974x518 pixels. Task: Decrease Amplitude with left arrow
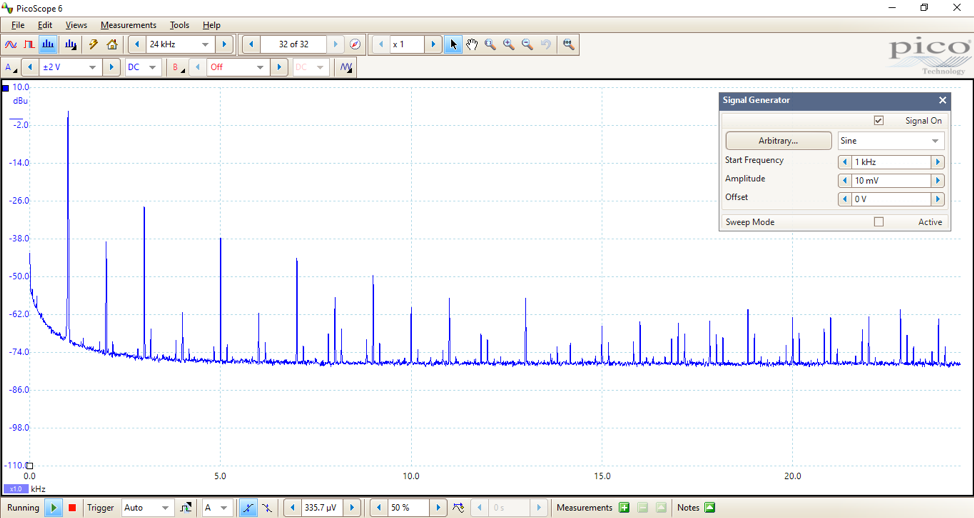pos(844,181)
